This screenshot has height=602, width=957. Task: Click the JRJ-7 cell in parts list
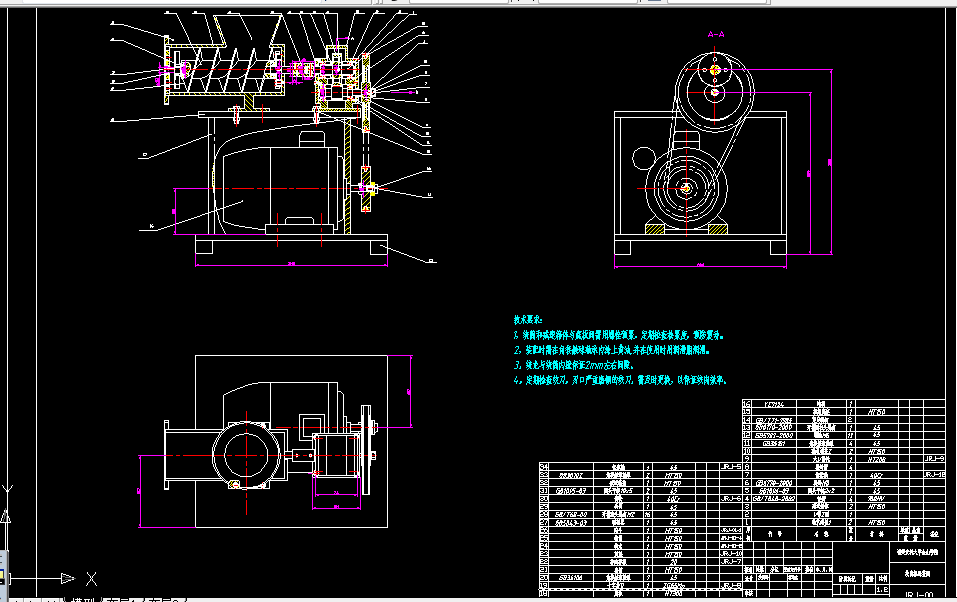pos(731,562)
